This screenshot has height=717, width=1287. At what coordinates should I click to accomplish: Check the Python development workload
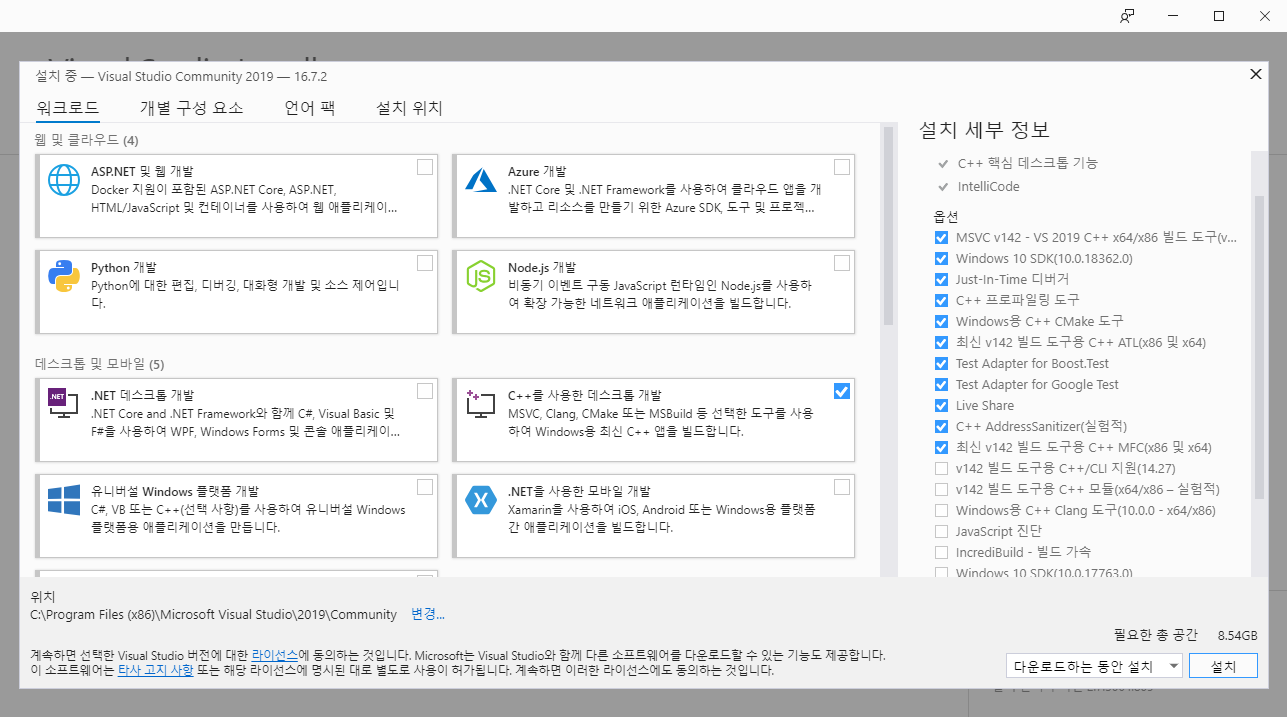pyautogui.click(x=425, y=263)
